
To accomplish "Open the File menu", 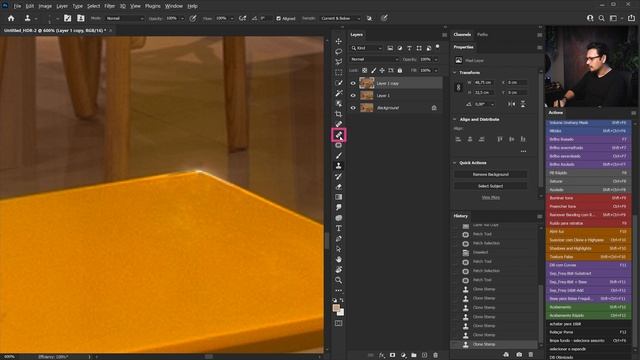I will pos(17,6).
